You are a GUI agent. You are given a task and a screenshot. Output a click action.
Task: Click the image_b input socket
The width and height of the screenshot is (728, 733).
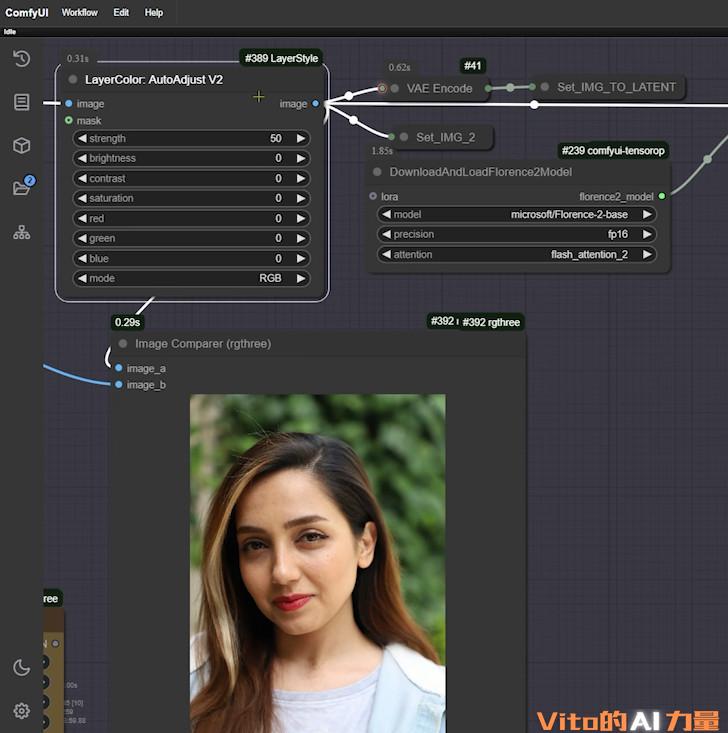pyautogui.click(x=119, y=385)
